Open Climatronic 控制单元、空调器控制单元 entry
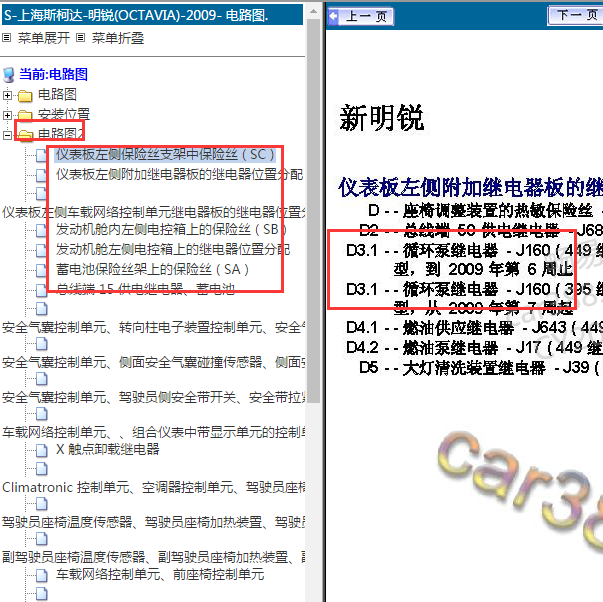The width and height of the screenshot is (603, 602). 154,487
